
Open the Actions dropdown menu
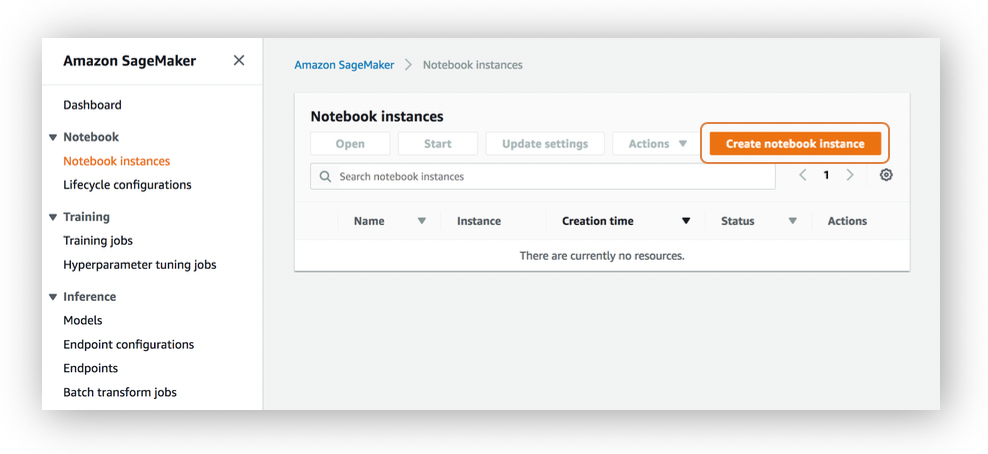(x=657, y=144)
